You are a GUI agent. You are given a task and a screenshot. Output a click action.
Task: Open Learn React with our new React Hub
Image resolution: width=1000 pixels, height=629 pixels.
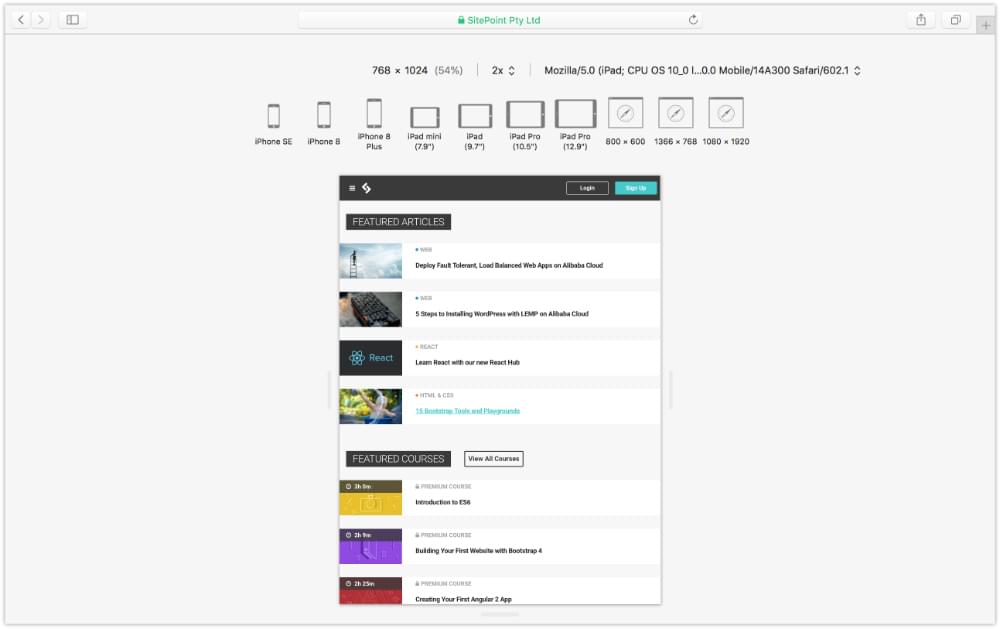[x=467, y=362]
